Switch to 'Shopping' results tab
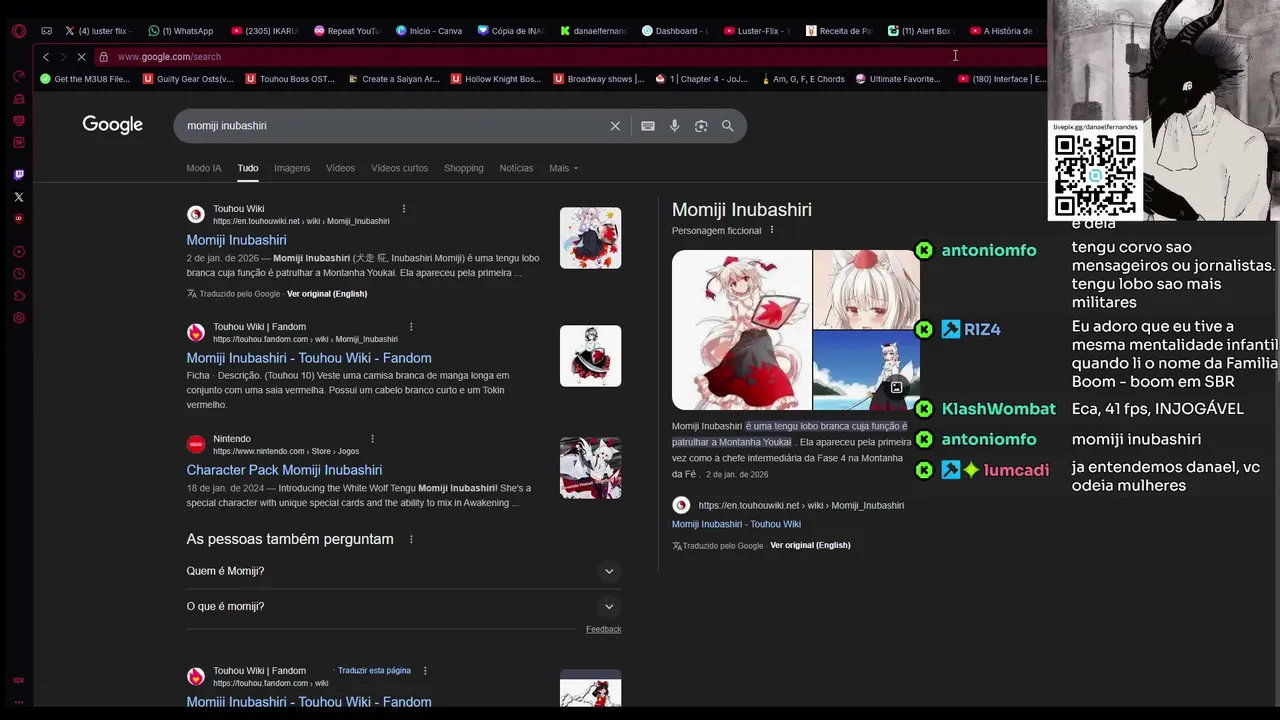The image size is (1280, 720). 464,168
